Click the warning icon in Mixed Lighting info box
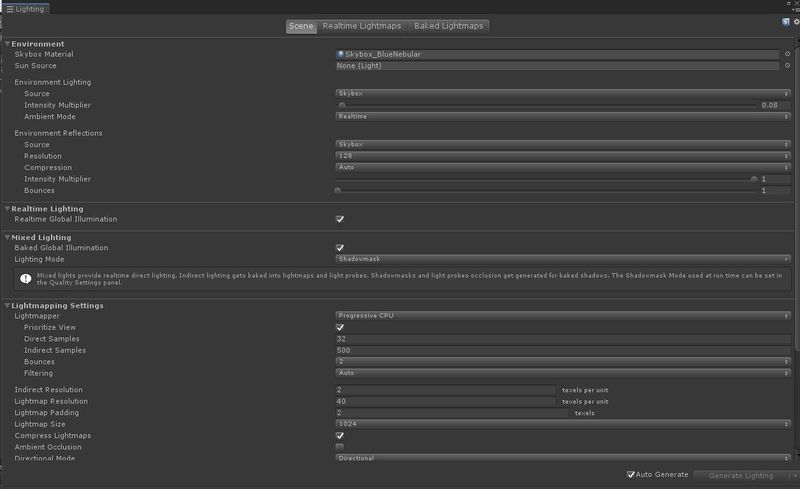The width and height of the screenshot is (800, 489). click(x=26, y=279)
